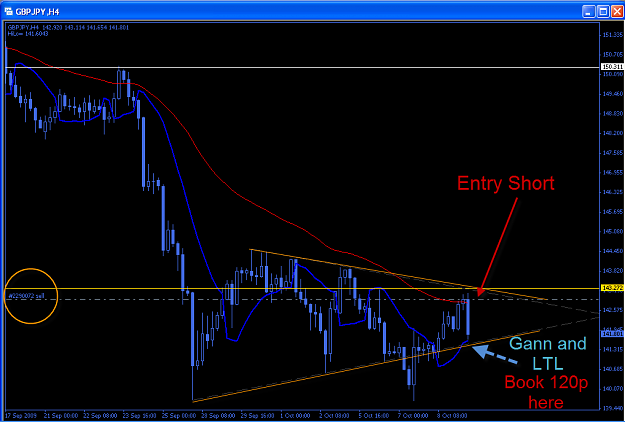
Task: Minimize the GBPJPY,H4 chart window
Action: pyautogui.click(x=588, y=12)
